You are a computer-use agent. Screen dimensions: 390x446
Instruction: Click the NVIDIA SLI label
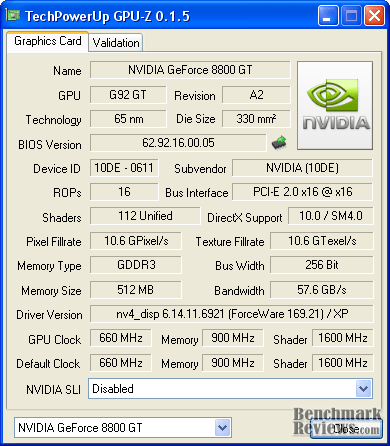coord(53,390)
